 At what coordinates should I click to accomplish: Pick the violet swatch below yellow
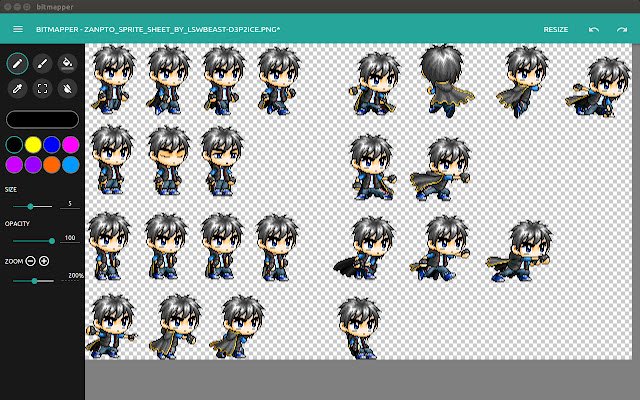point(33,165)
